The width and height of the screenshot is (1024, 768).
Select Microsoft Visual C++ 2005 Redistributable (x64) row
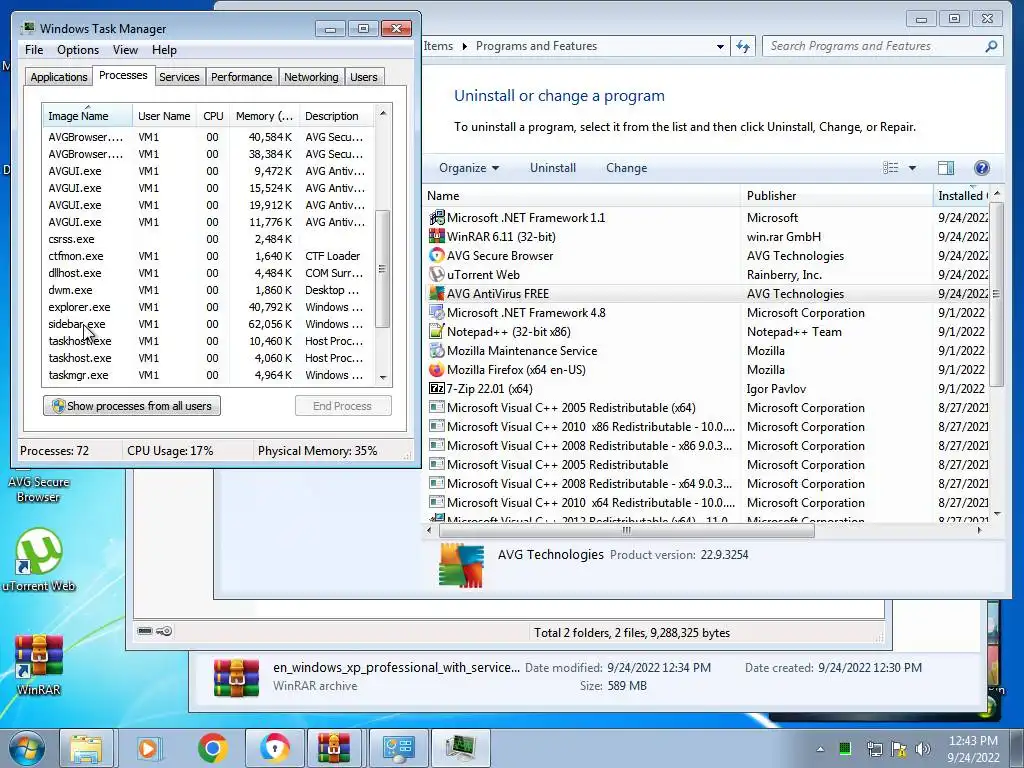coord(708,408)
